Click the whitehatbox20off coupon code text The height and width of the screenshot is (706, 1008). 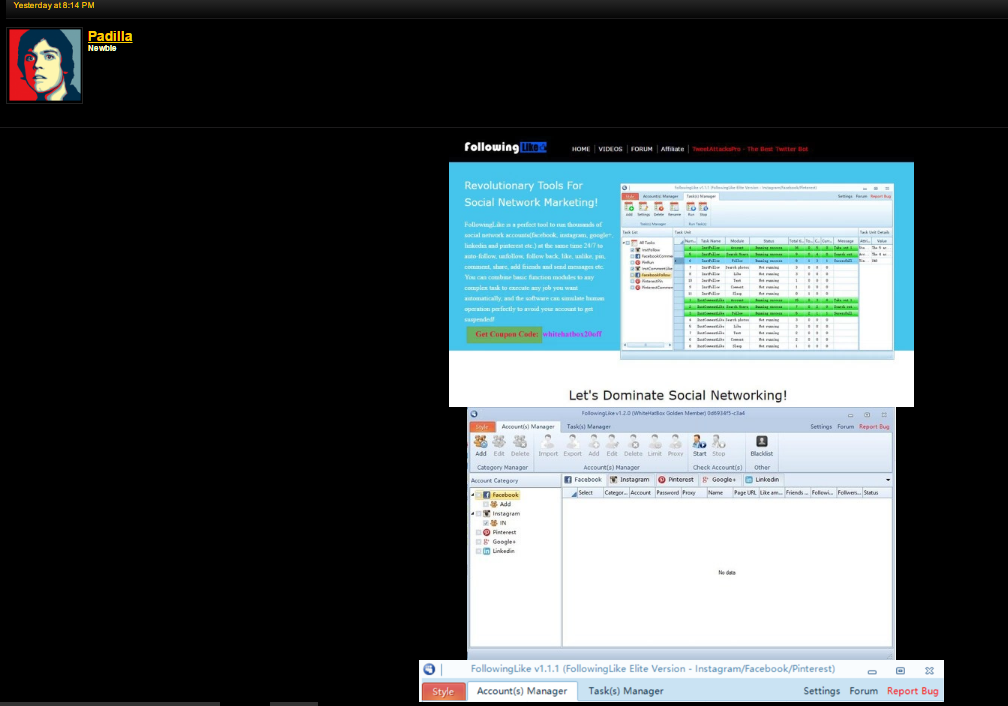572,334
